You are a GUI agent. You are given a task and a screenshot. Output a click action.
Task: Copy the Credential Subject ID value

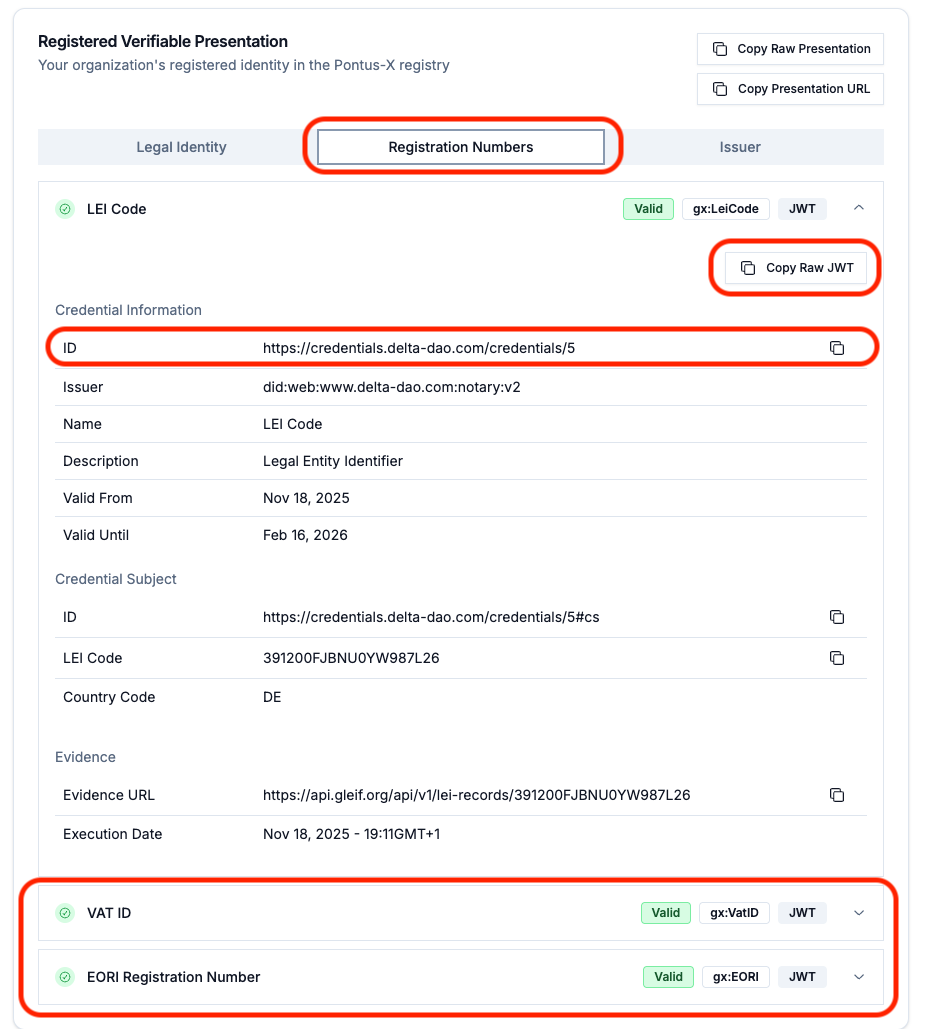[837, 617]
